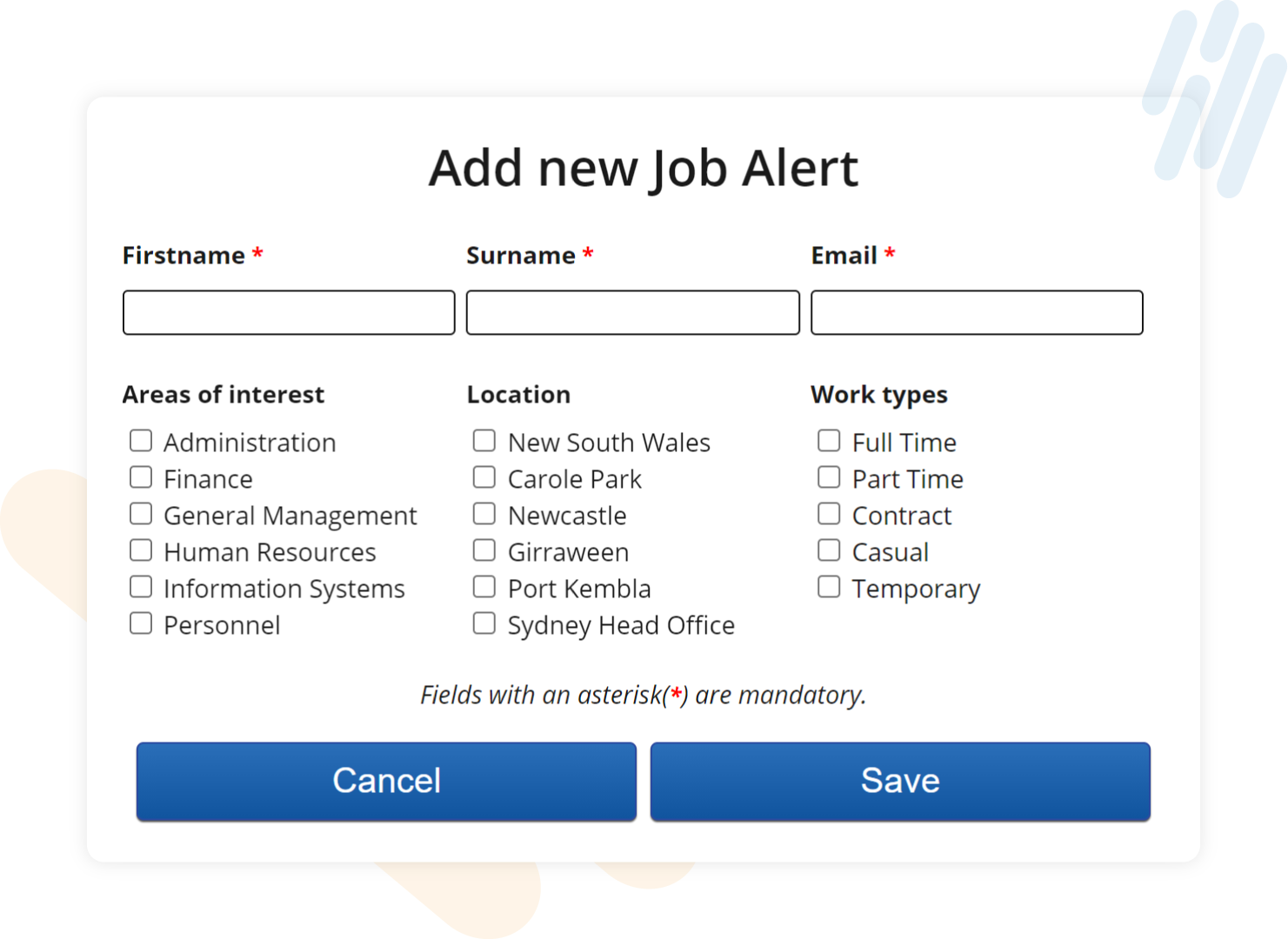
Task: Enable the Temporary work type
Action: 829,586
